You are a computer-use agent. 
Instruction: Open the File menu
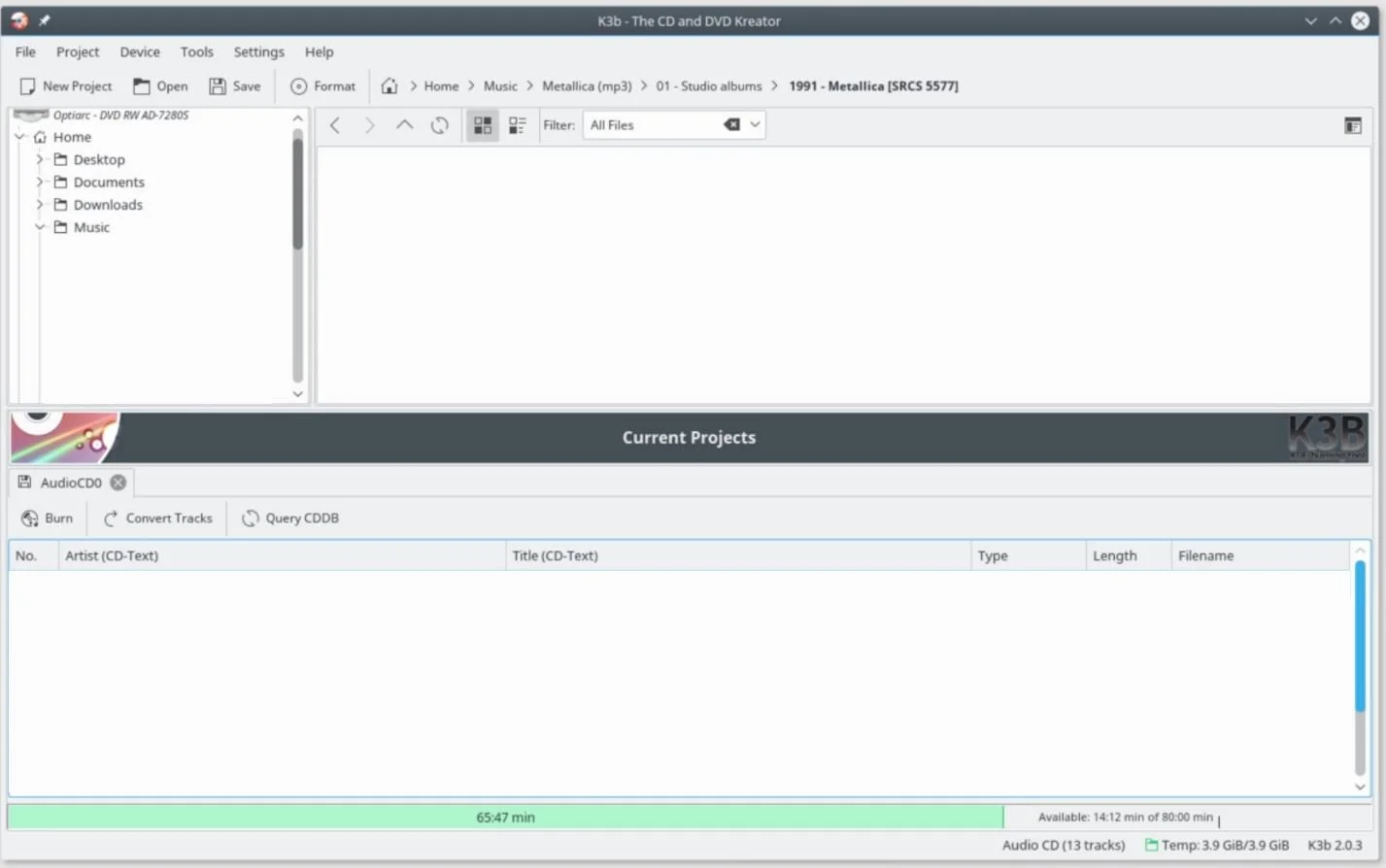coord(25,51)
